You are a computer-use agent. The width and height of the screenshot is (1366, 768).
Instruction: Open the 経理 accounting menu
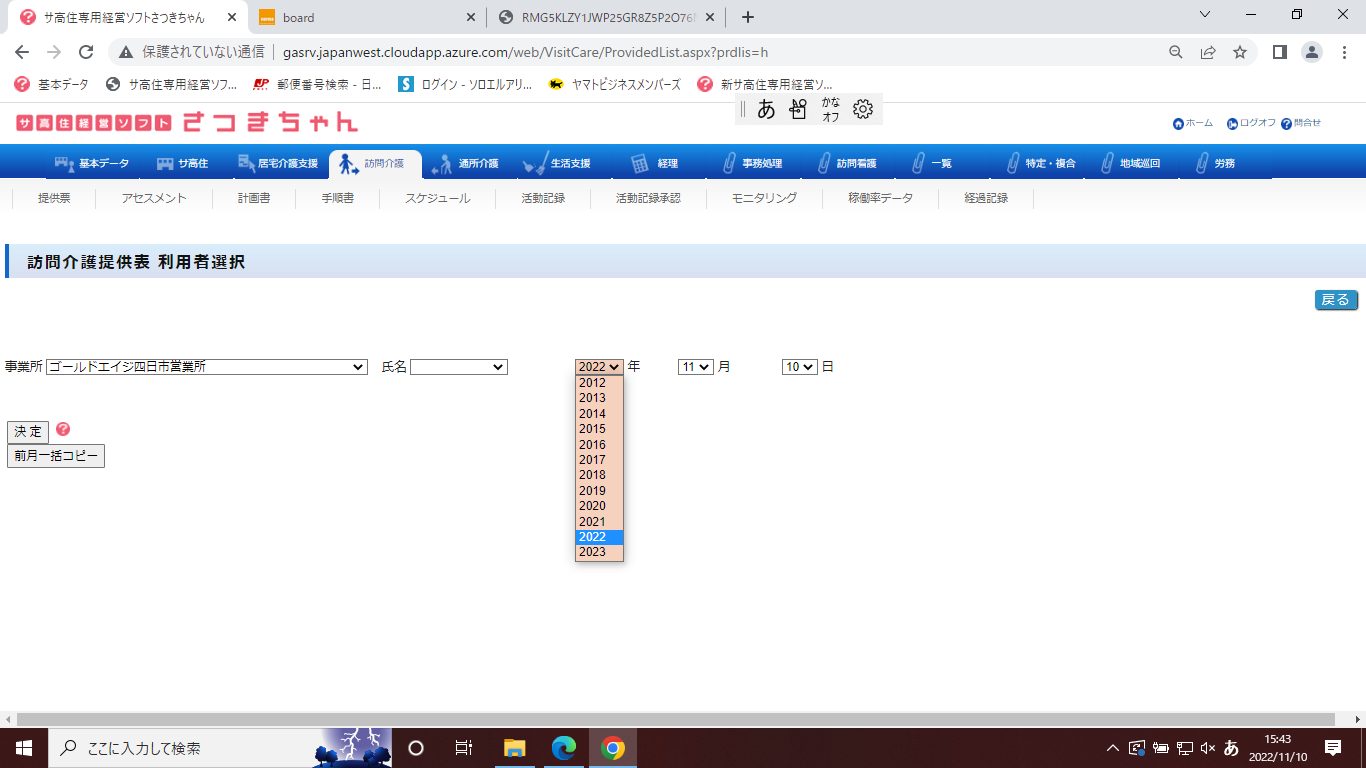click(x=656, y=163)
